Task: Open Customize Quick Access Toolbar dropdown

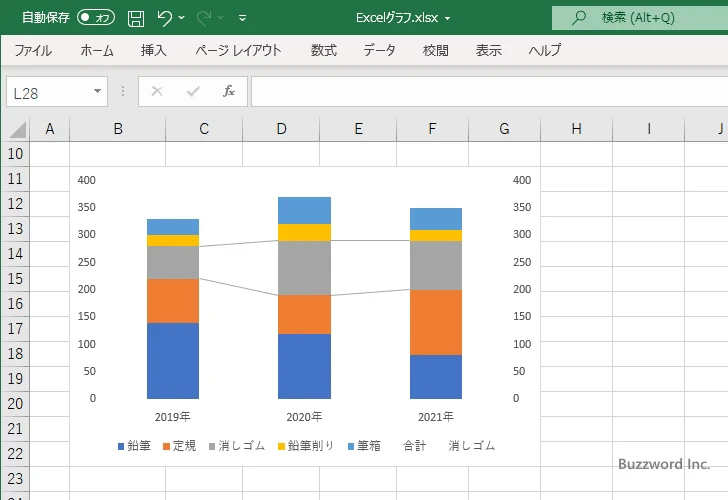Action: click(x=242, y=18)
